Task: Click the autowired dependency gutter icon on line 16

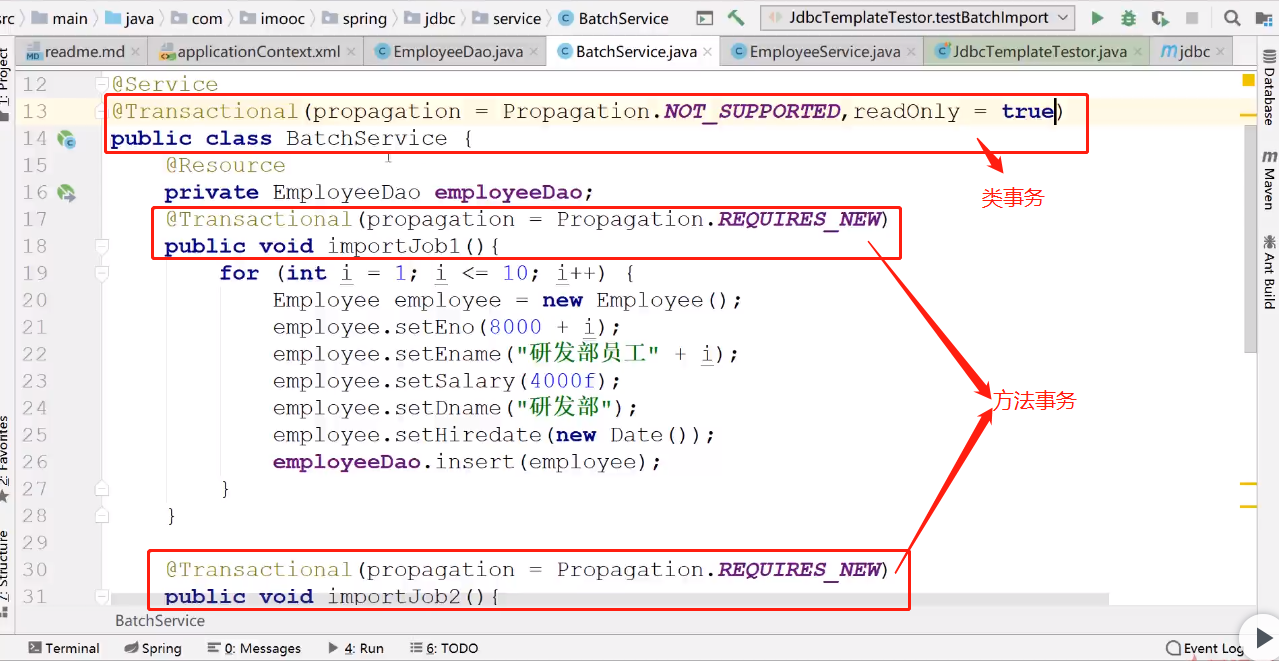Action: pyautogui.click(x=67, y=193)
